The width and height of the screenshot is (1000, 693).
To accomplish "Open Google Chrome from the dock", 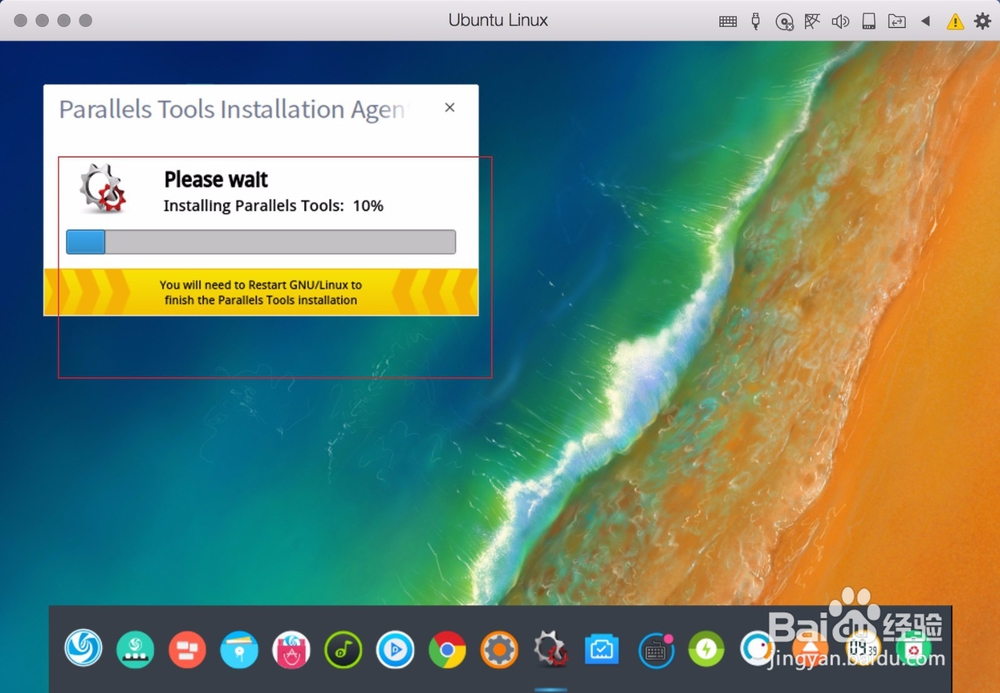I will tap(447, 649).
